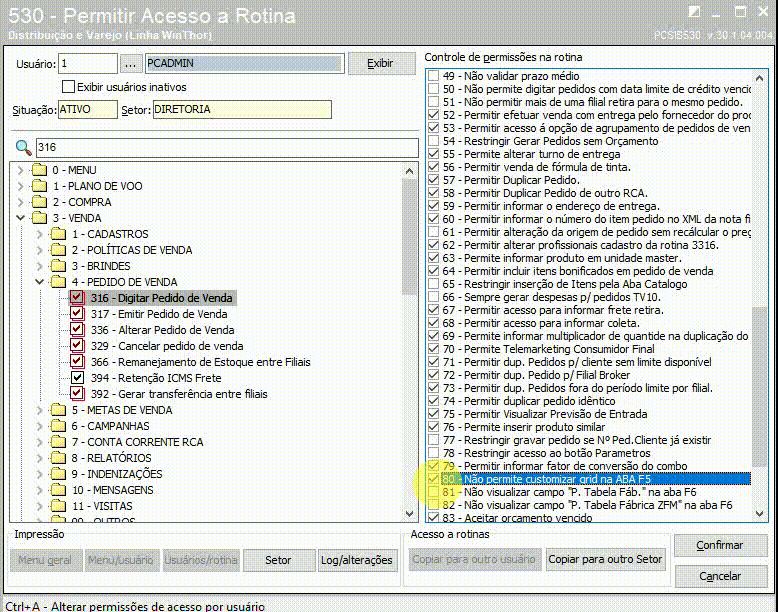
Task: Collapse the 3 - VENDA tree node
Action: click(20, 218)
